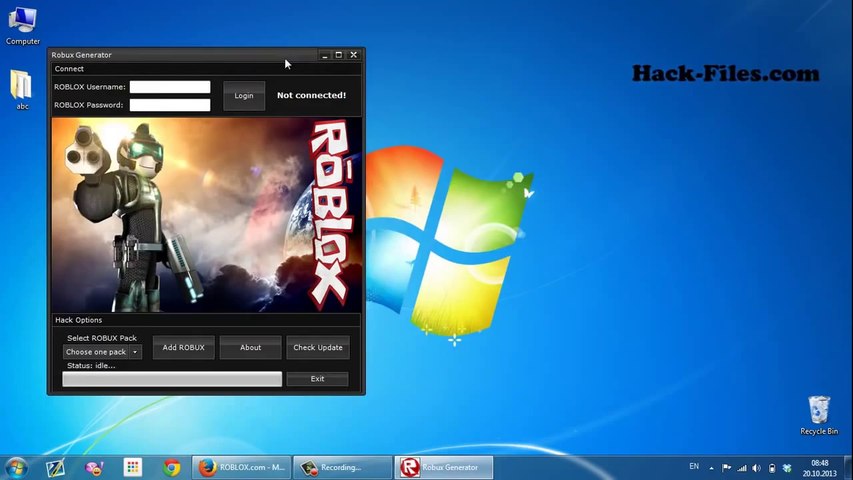Click inside the ROBLOX Password field
The height and width of the screenshot is (480, 853).
tap(170, 105)
